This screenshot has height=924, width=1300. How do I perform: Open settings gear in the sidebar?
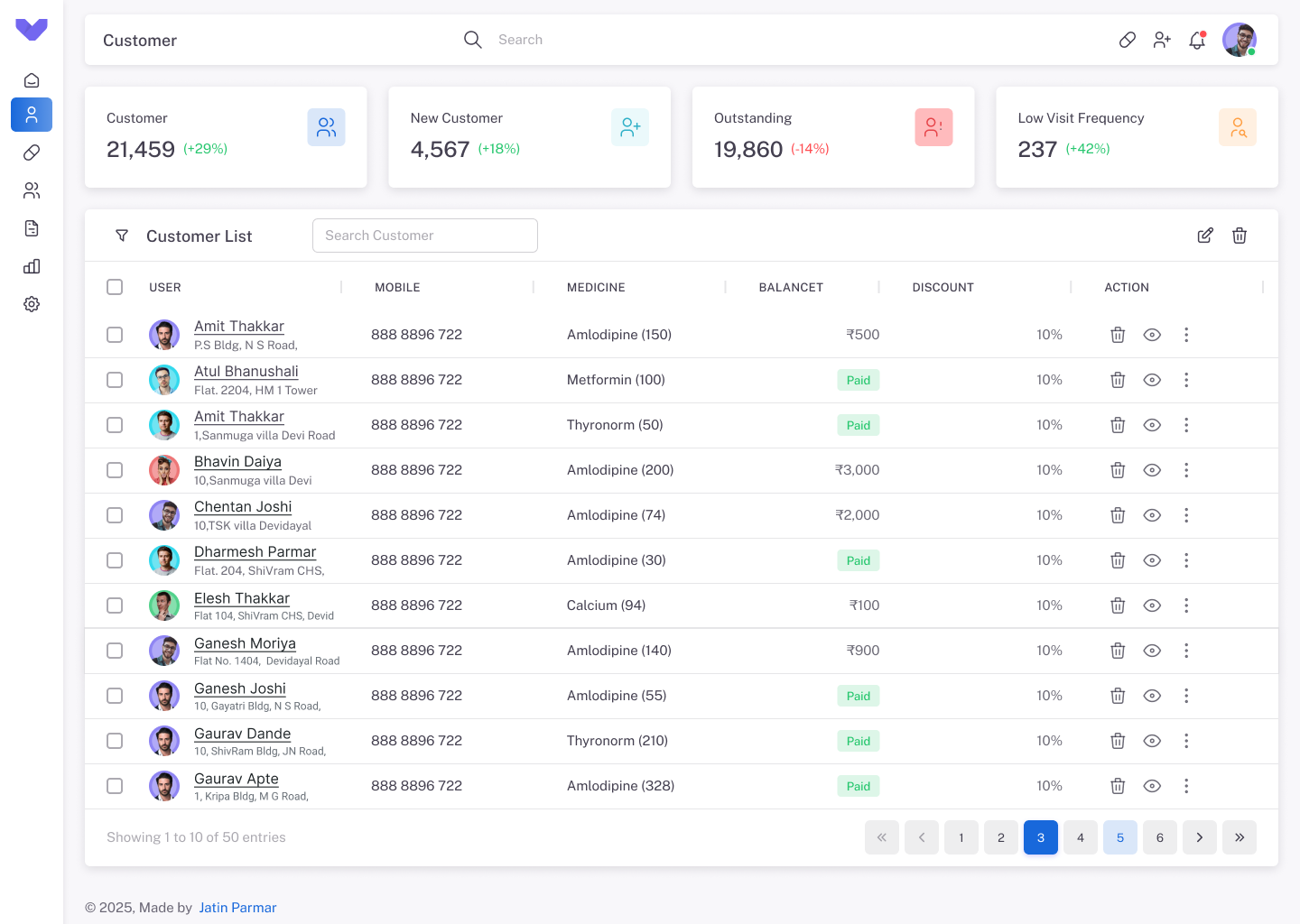32,304
